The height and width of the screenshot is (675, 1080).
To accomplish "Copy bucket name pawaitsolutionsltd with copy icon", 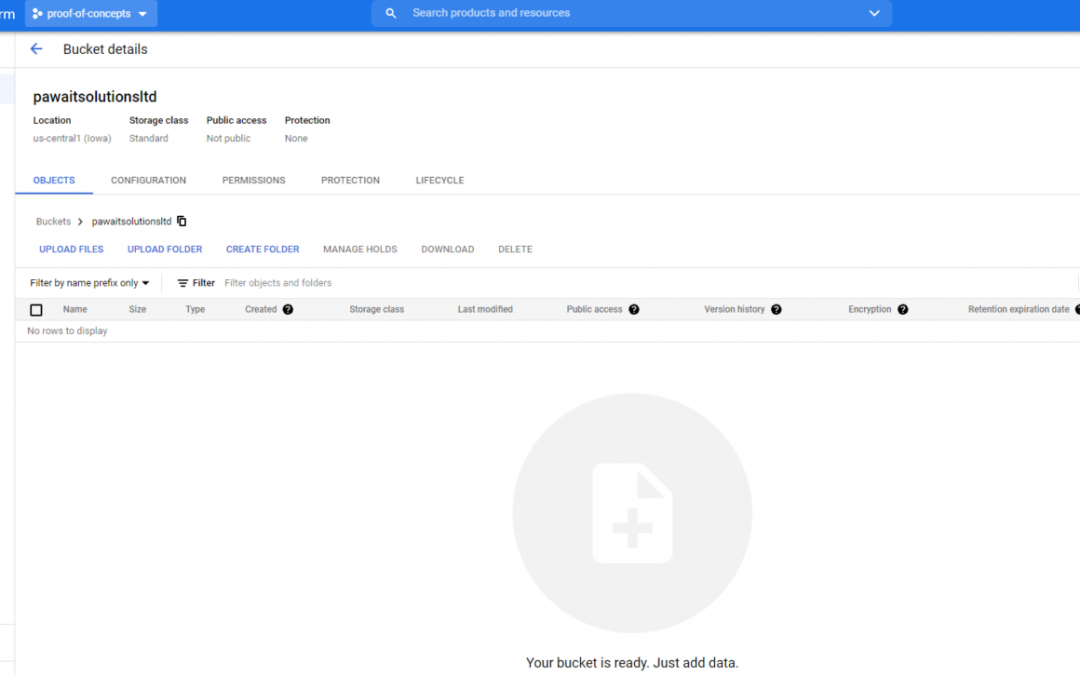I will point(182,221).
